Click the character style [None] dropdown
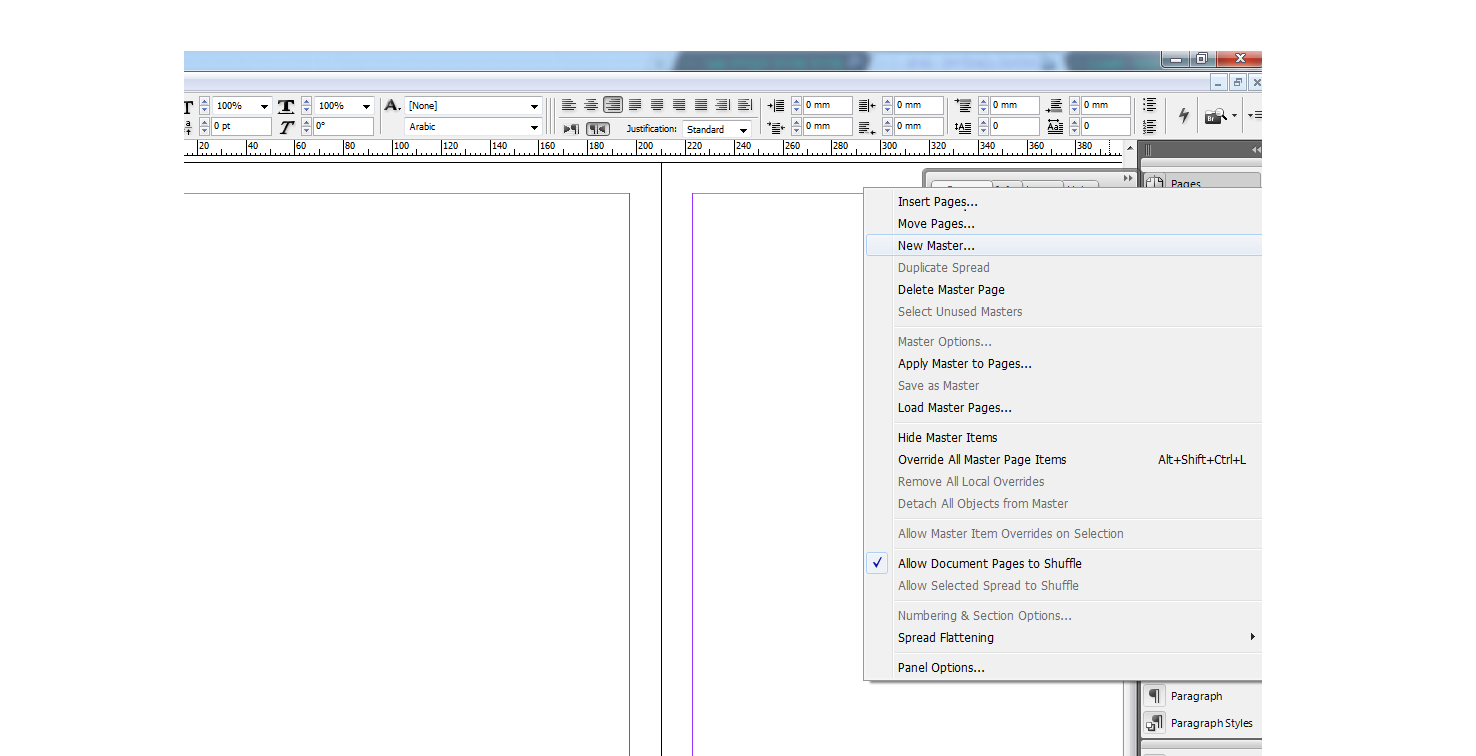The image size is (1476, 756). (473, 105)
